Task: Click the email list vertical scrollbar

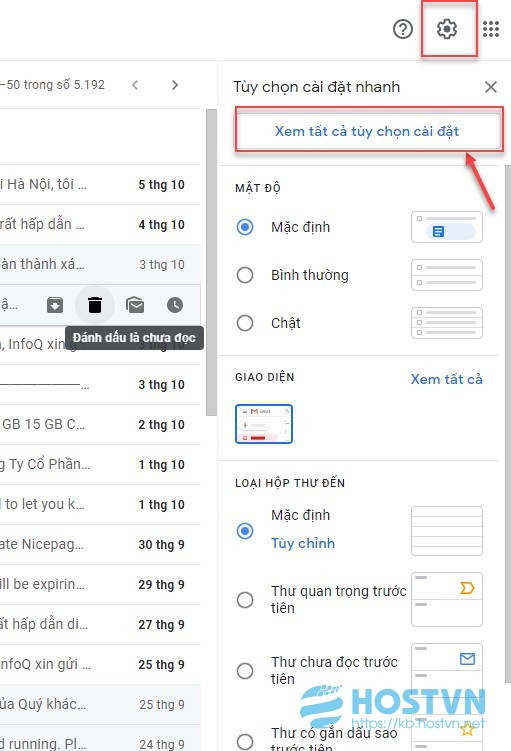Action: click(x=211, y=262)
